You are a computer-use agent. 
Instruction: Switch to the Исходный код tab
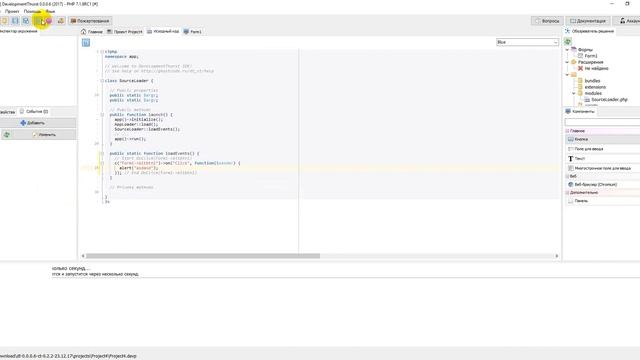point(163,31)
